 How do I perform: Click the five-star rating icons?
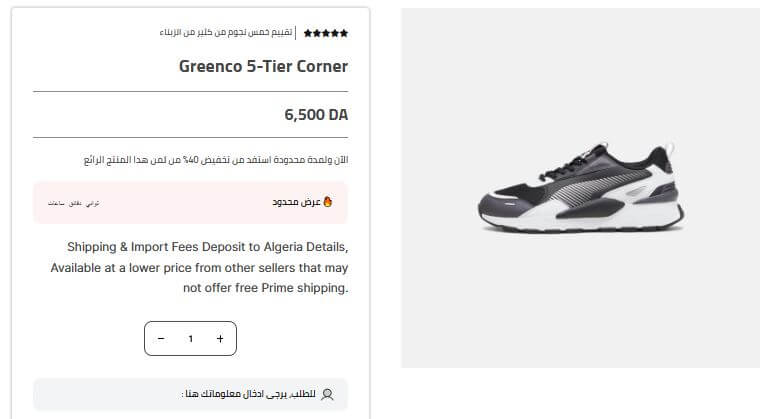point(326,33)
